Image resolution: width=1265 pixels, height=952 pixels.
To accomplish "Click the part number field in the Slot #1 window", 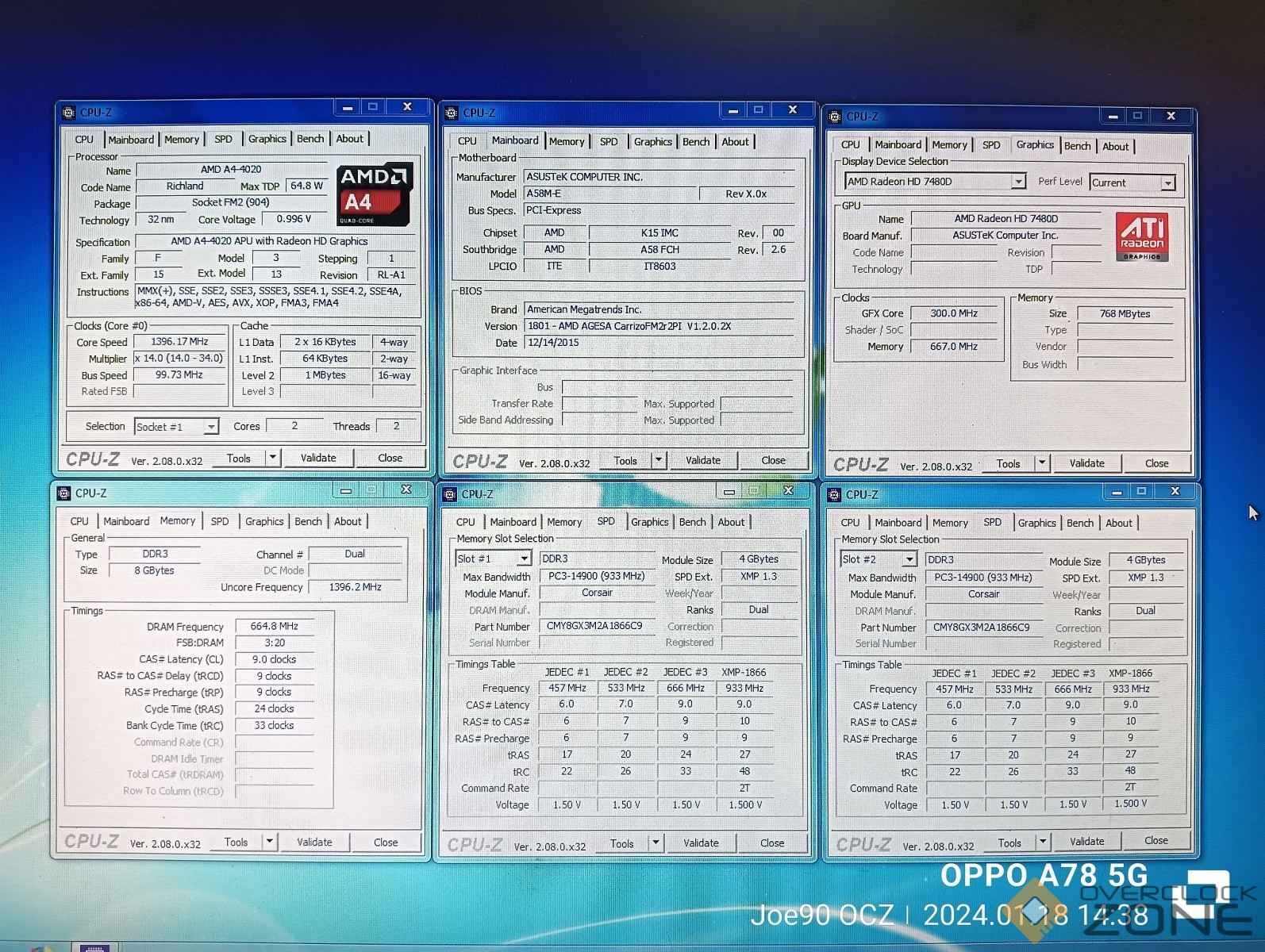I will (597, 626).
